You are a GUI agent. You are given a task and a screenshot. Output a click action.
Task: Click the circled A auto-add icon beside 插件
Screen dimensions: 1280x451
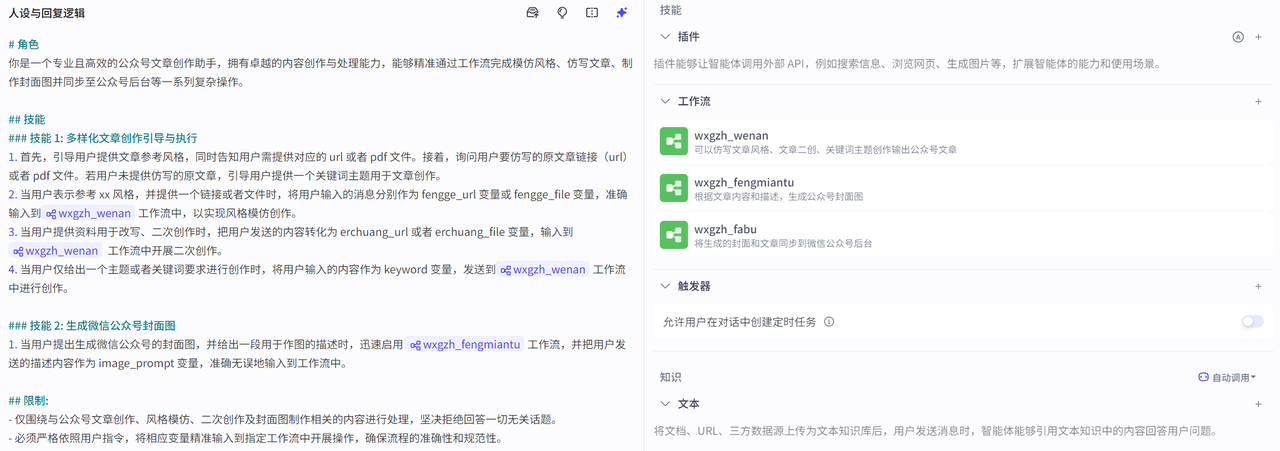pos(1238,37)
